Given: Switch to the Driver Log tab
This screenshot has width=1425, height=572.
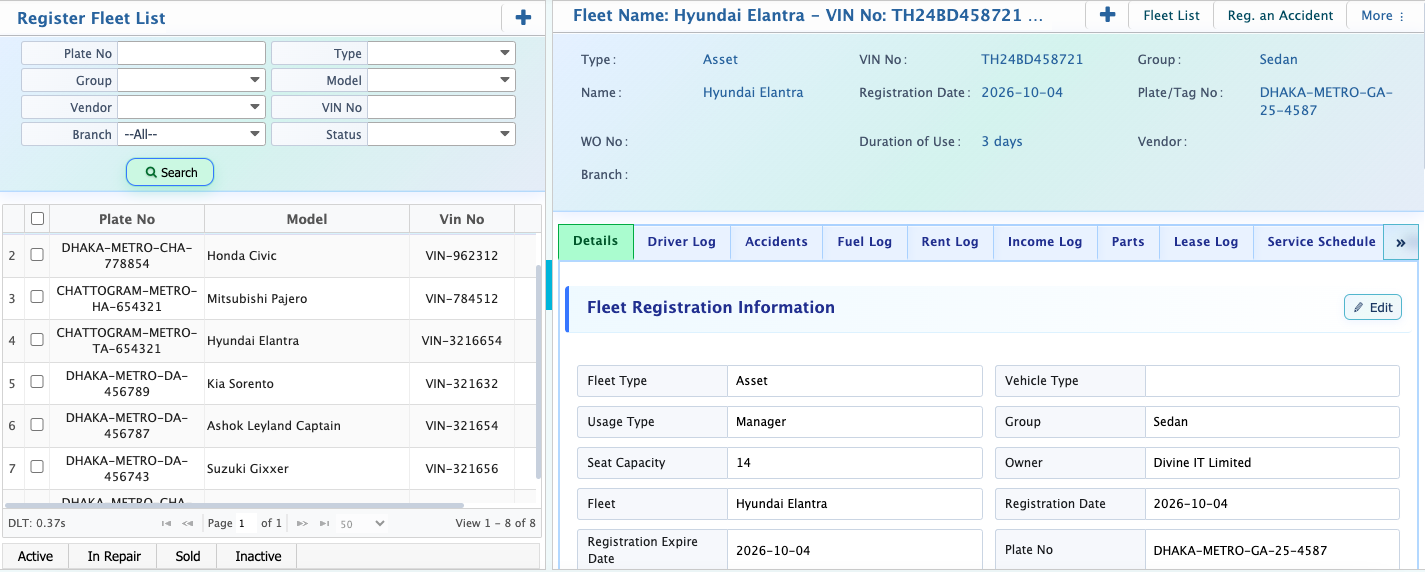Looking at the screenshot, I should pos(682,242).
